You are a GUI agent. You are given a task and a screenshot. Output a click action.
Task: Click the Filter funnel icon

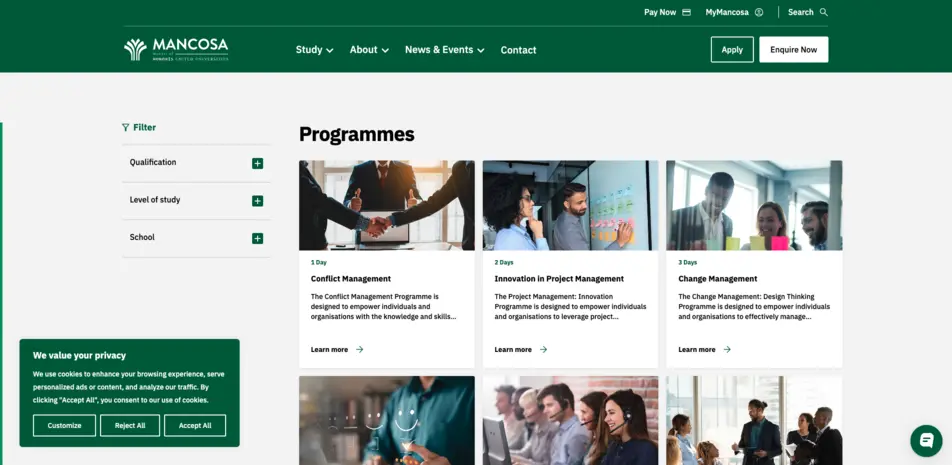[x=125, y=127]
